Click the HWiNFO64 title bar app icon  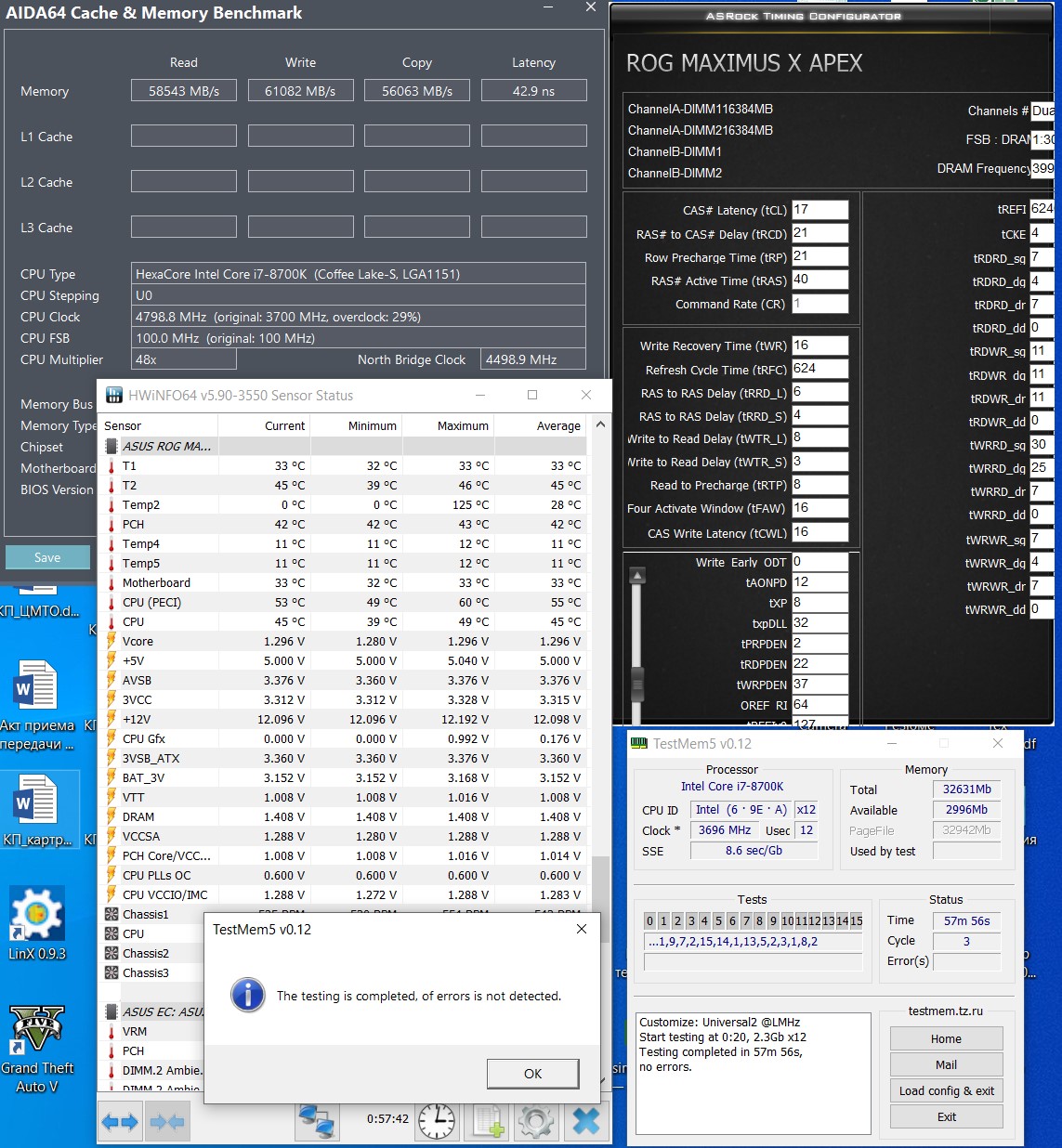pyautogui.click(x=113, y=395)
